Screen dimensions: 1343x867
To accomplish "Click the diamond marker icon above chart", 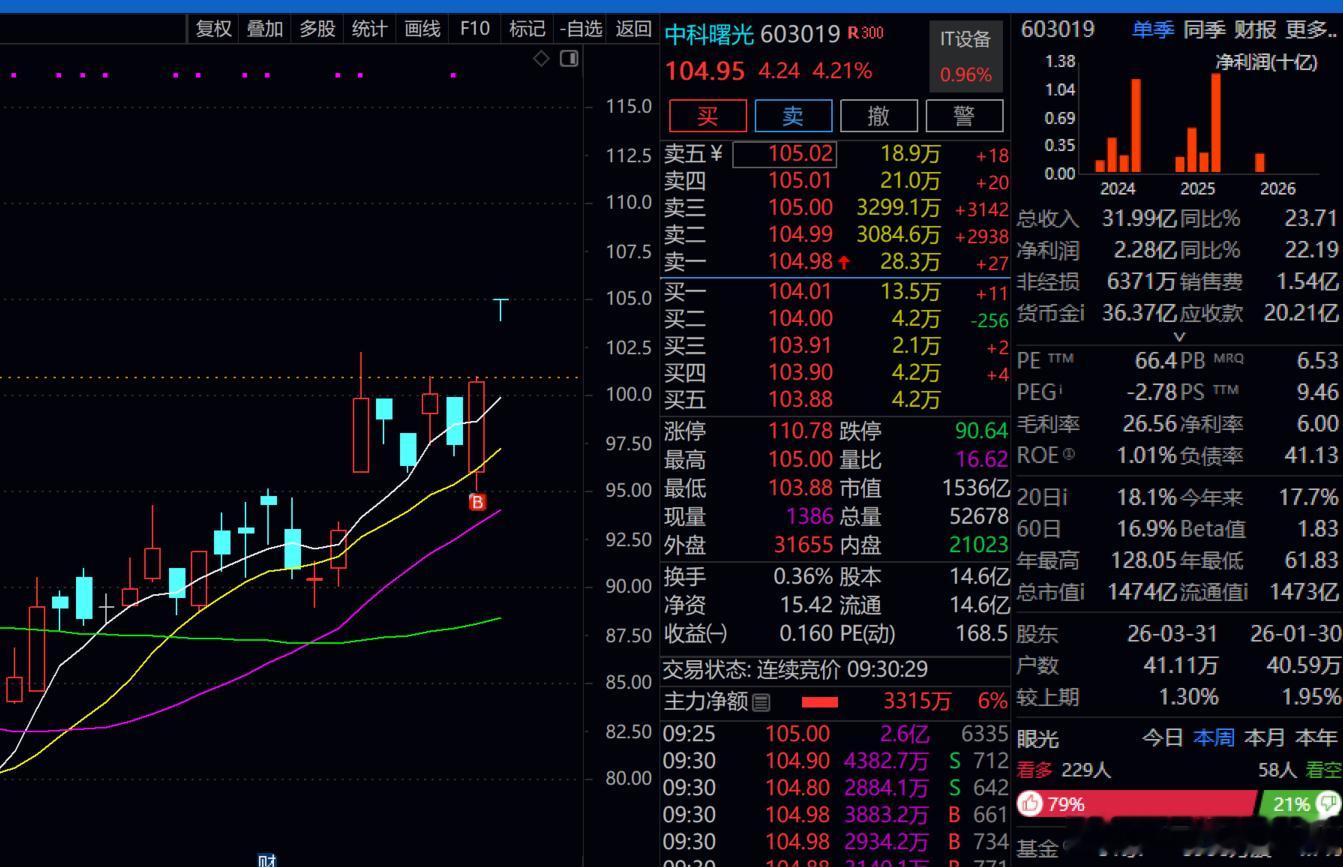I will [541, 59].
